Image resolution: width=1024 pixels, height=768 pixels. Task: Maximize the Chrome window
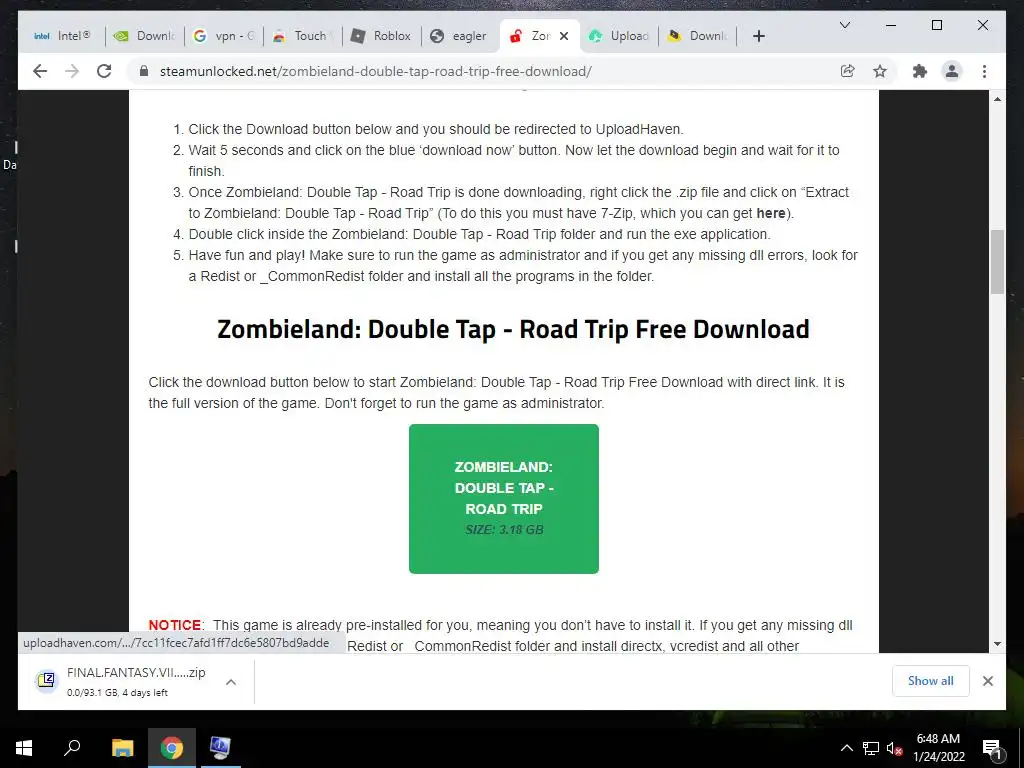click(x=936, y=25)
